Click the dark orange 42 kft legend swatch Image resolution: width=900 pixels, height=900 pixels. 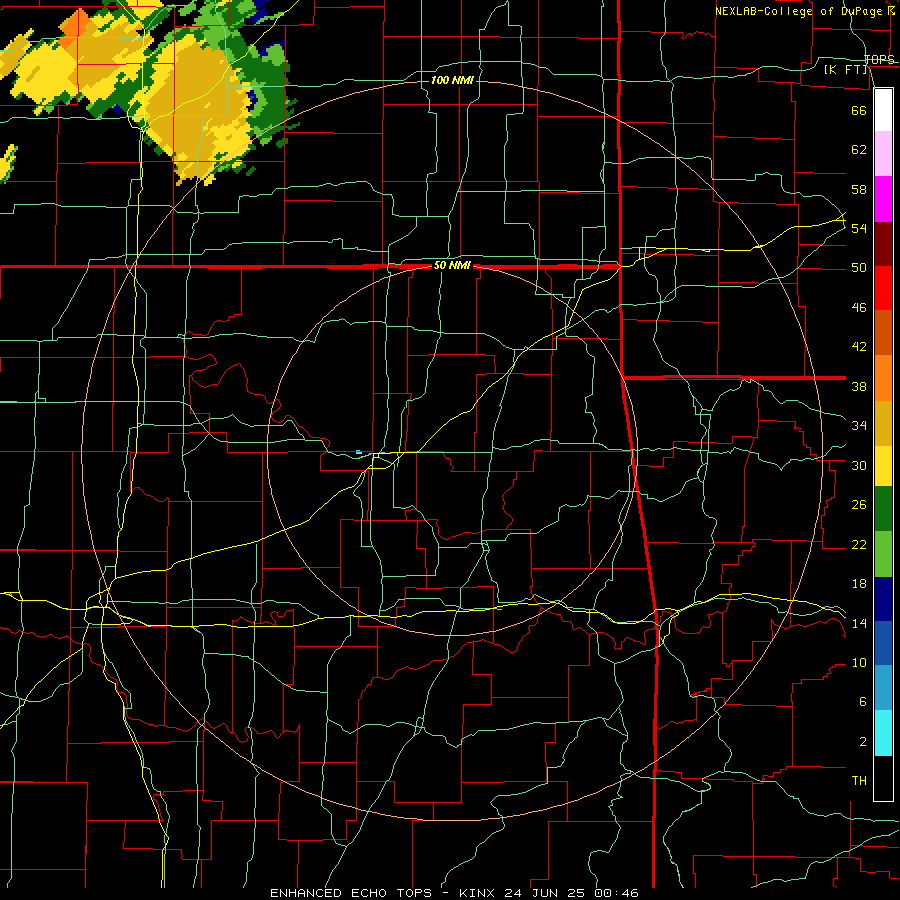[x=883, y=332]
